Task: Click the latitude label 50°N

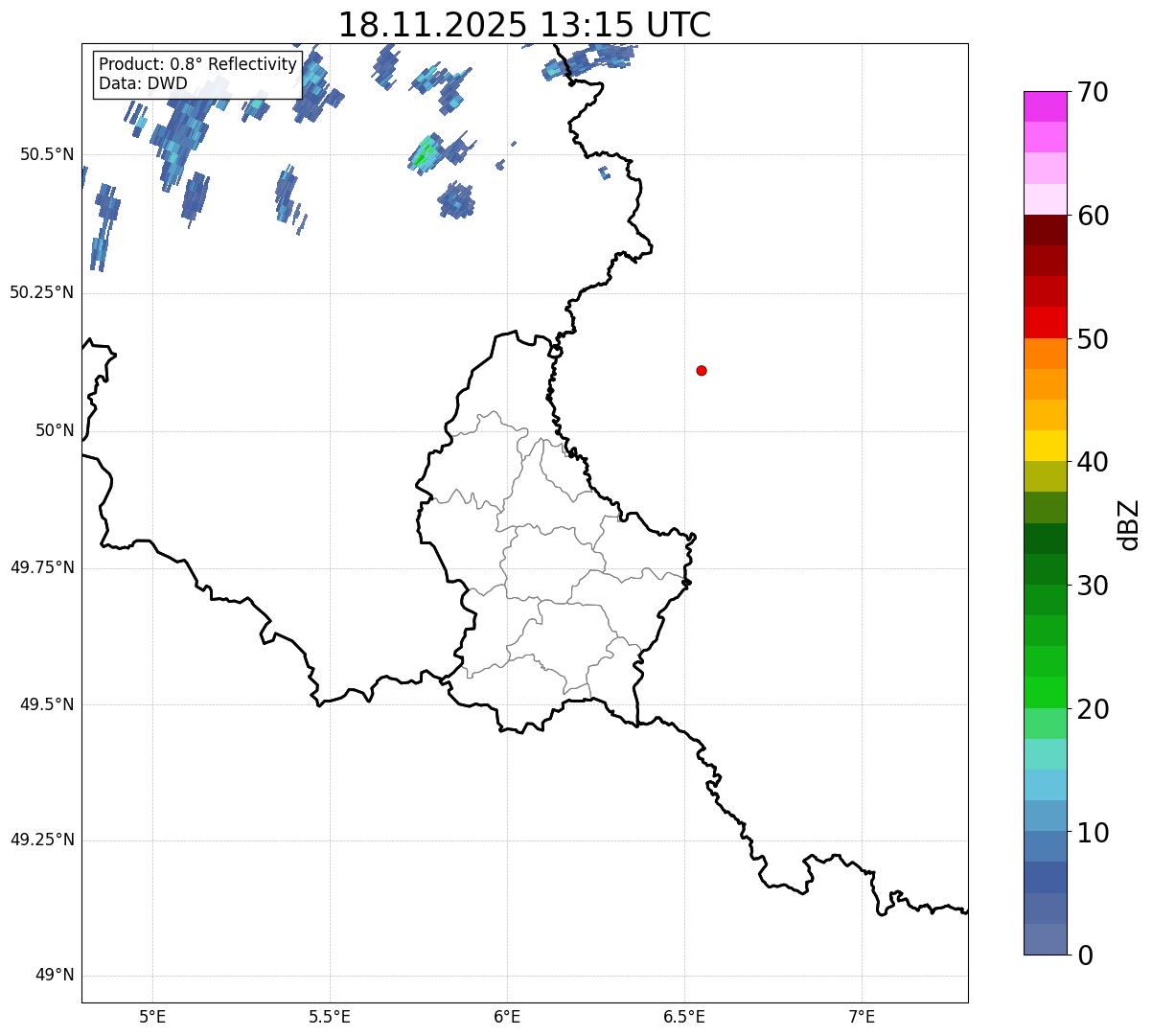Action: [x=55, y=430]
